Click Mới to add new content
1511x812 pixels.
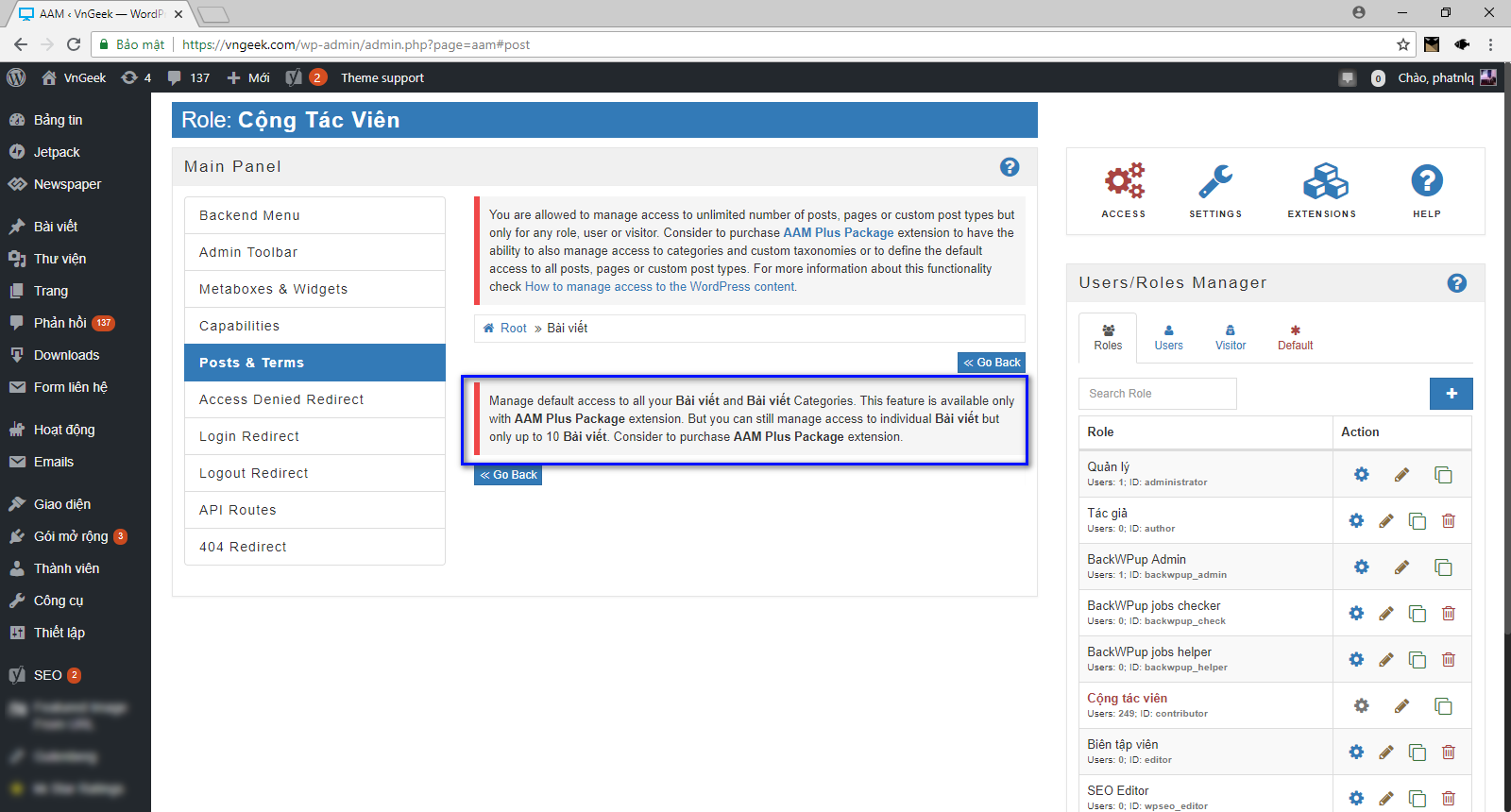(248, 77)
